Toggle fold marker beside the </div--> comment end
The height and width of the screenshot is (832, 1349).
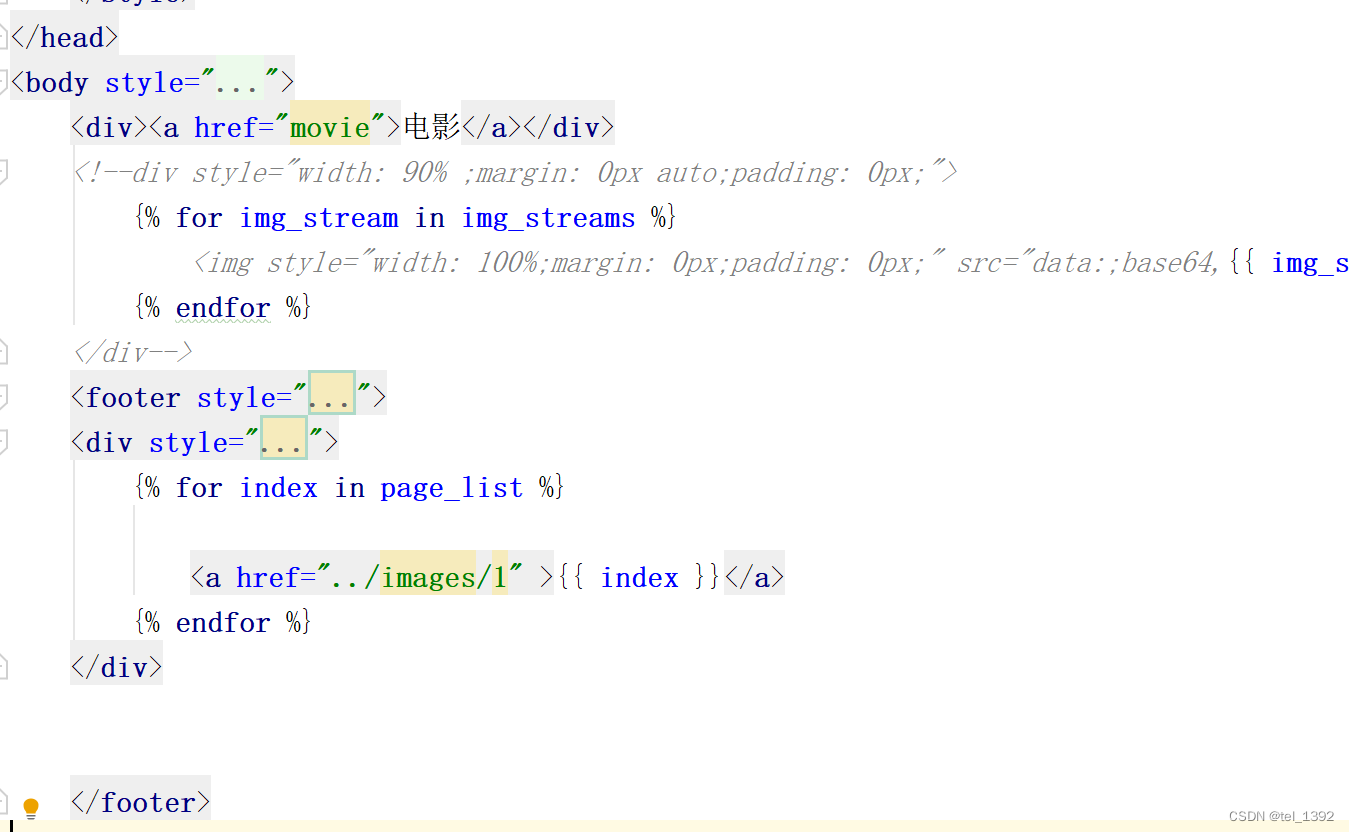click(3, 352)
